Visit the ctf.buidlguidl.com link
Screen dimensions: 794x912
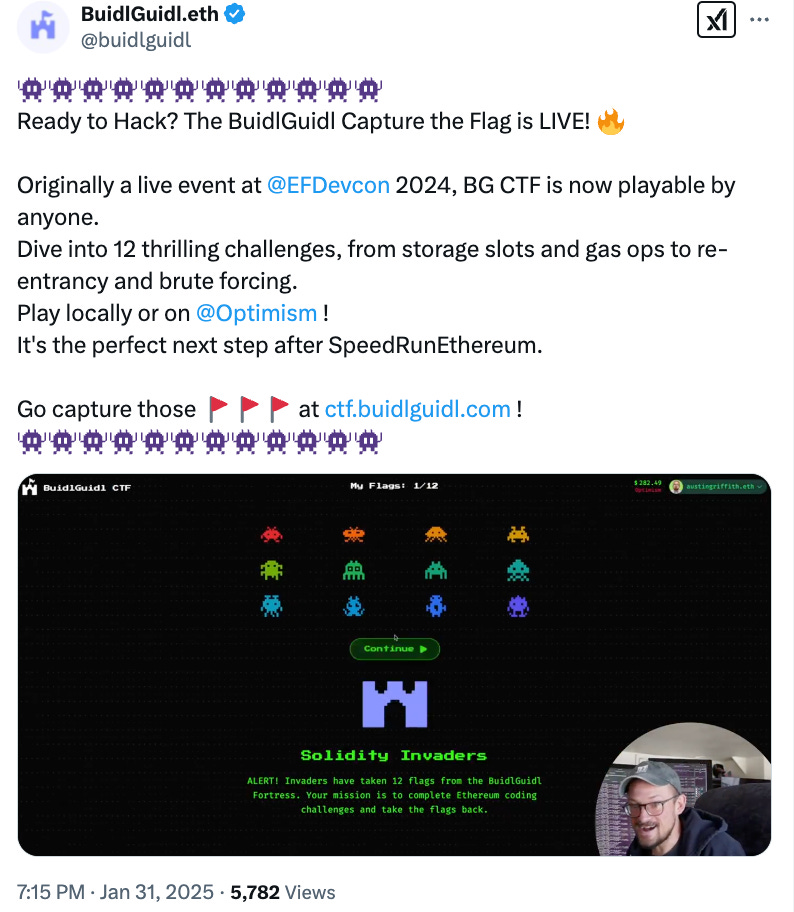[x=417, y=409]
